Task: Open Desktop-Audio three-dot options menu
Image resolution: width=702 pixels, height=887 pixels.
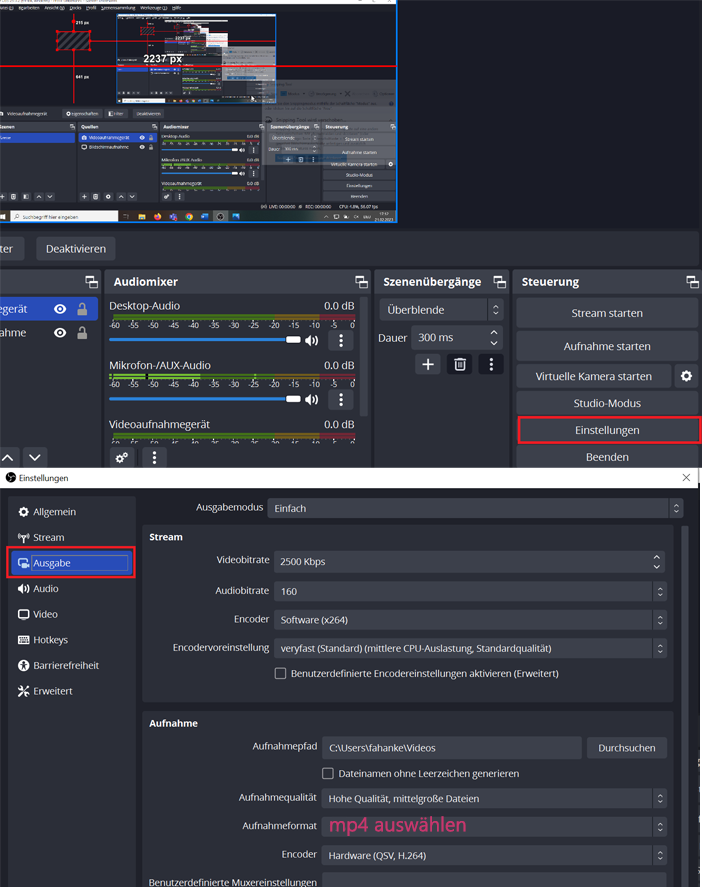Action: point(341,340)
